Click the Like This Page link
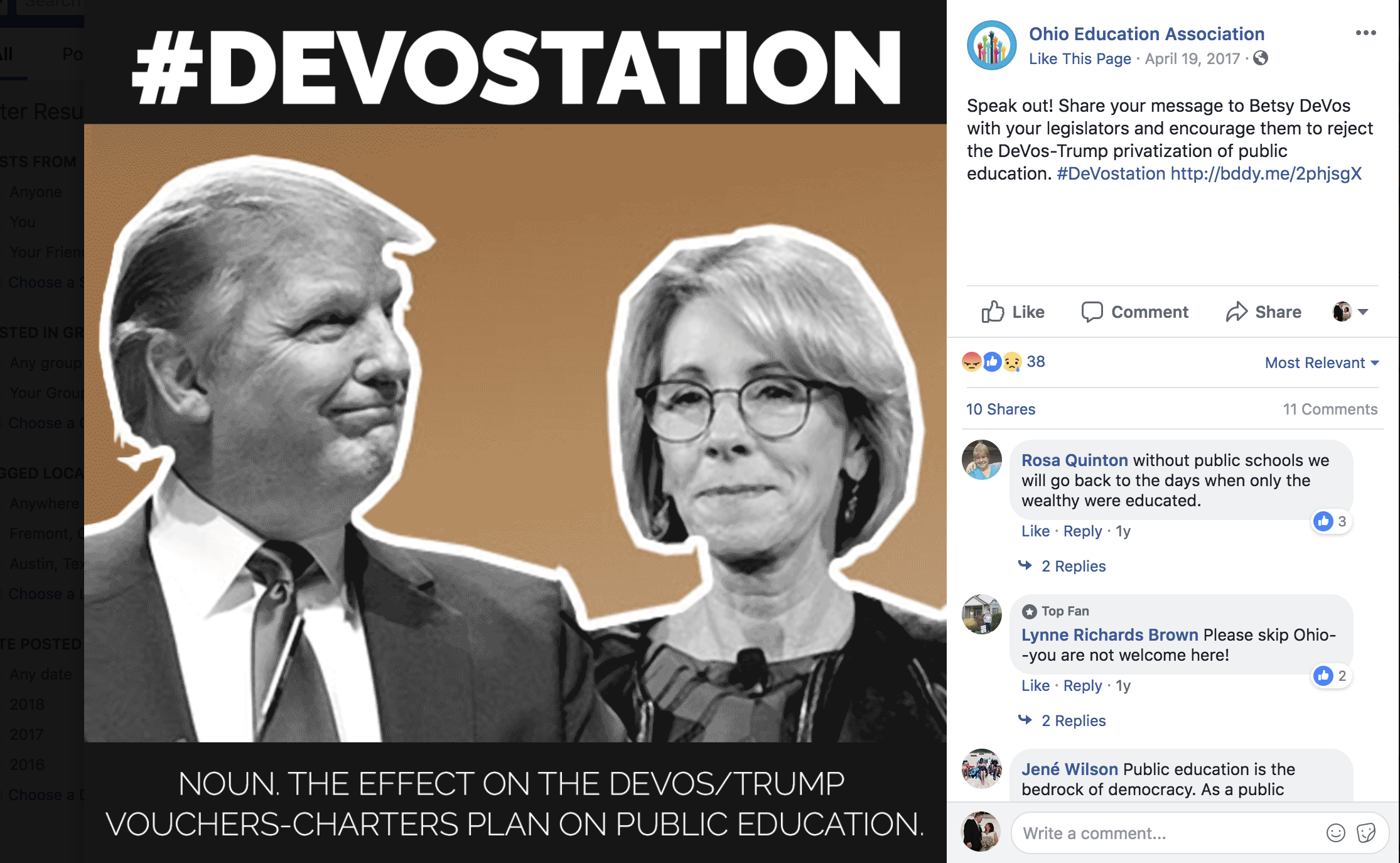This screenshot has width=1400, height=863. coord(1080,58)
